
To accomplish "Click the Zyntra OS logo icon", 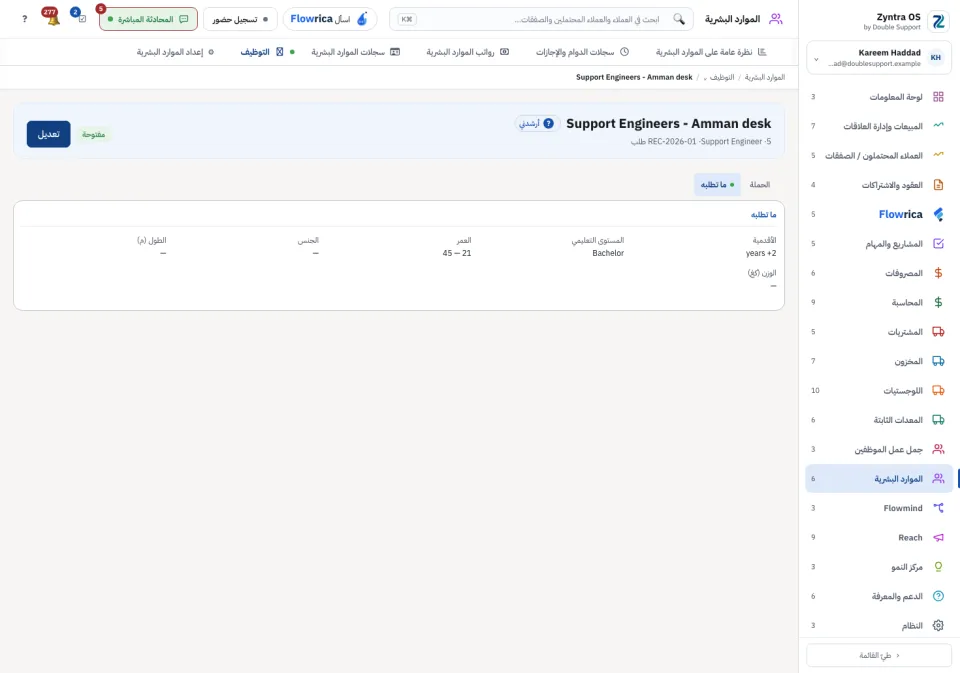I will pos(938,21).
